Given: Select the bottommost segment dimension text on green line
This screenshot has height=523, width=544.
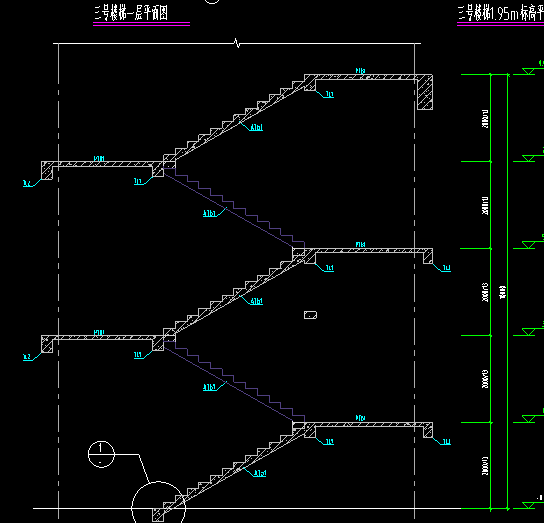Looking at the screenshot, I should point(485,466).
